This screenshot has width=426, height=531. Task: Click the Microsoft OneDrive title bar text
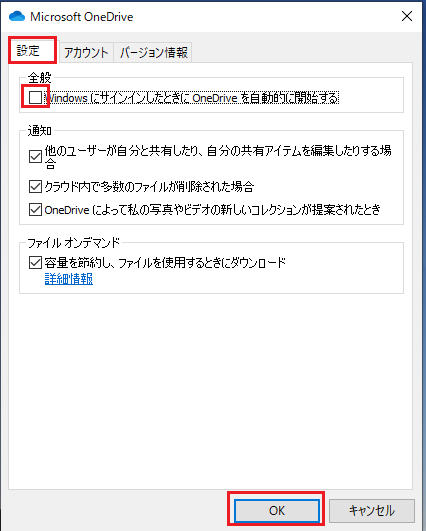click(x=82, y=17)
